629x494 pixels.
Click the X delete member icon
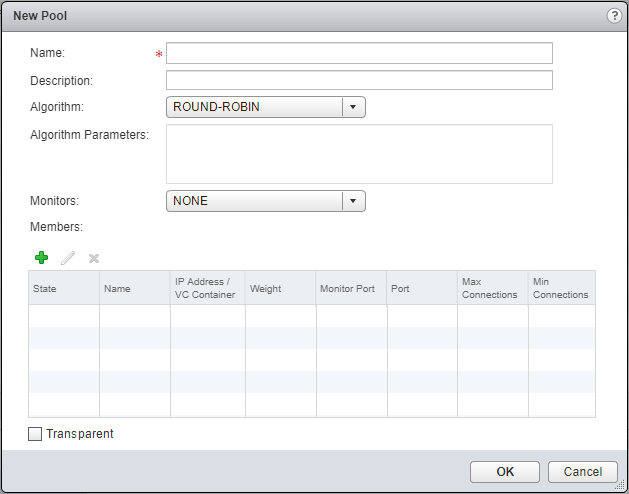pos(94,258)
